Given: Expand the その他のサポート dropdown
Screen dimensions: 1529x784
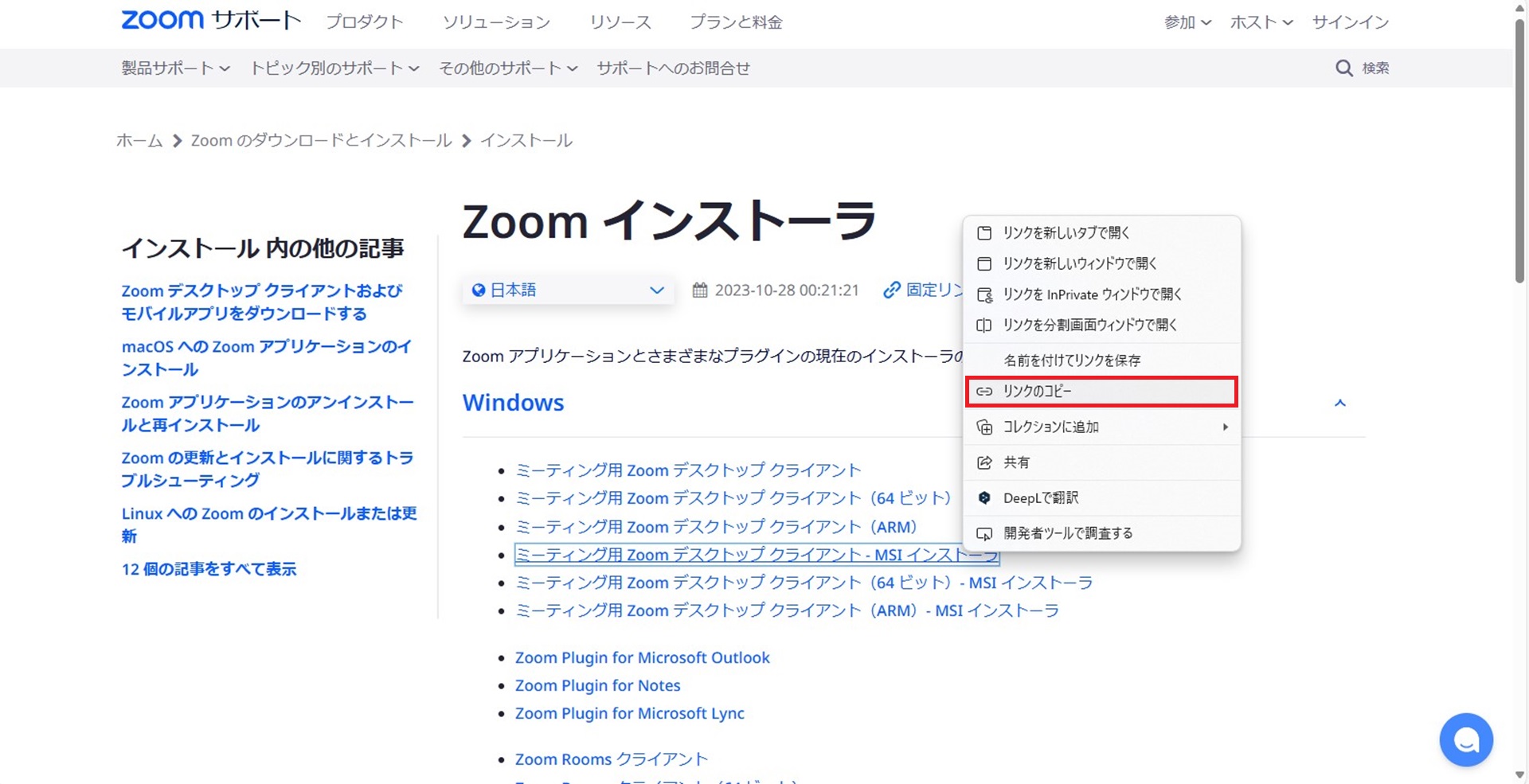Looking at the screenshot, I should pos(508,68).
